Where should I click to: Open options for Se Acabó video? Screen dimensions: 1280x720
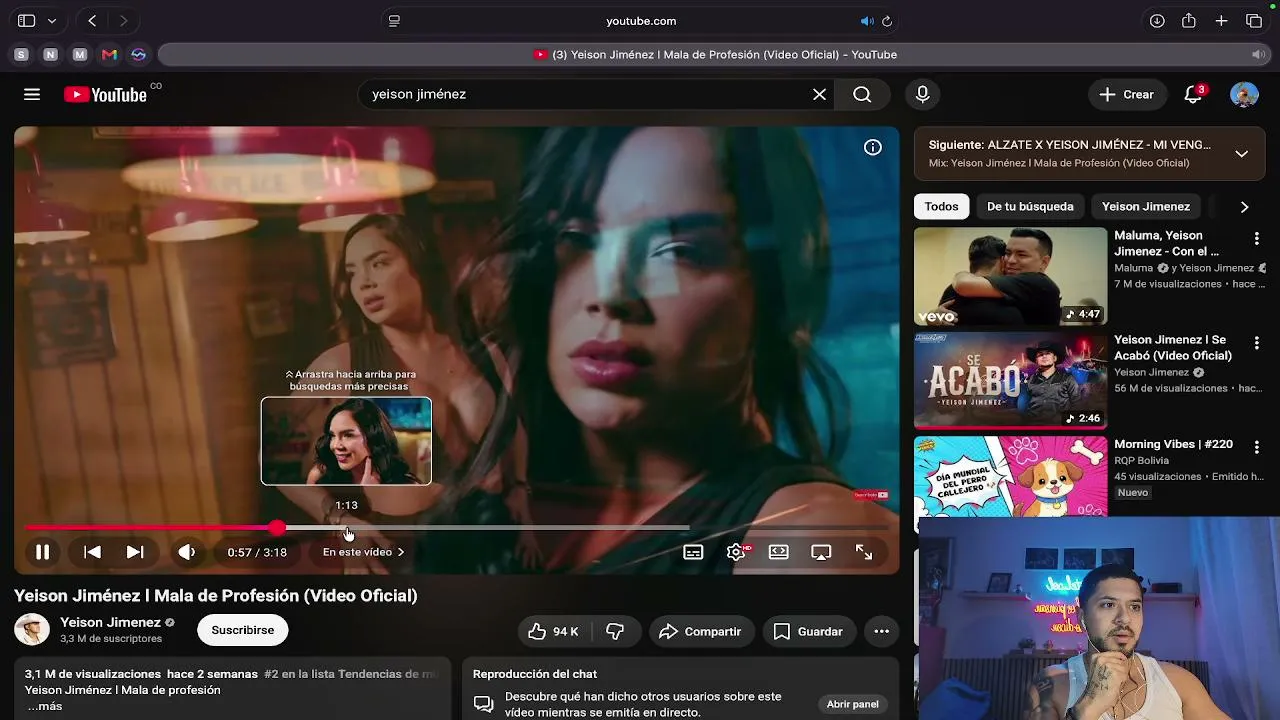tap(1257, 343)
